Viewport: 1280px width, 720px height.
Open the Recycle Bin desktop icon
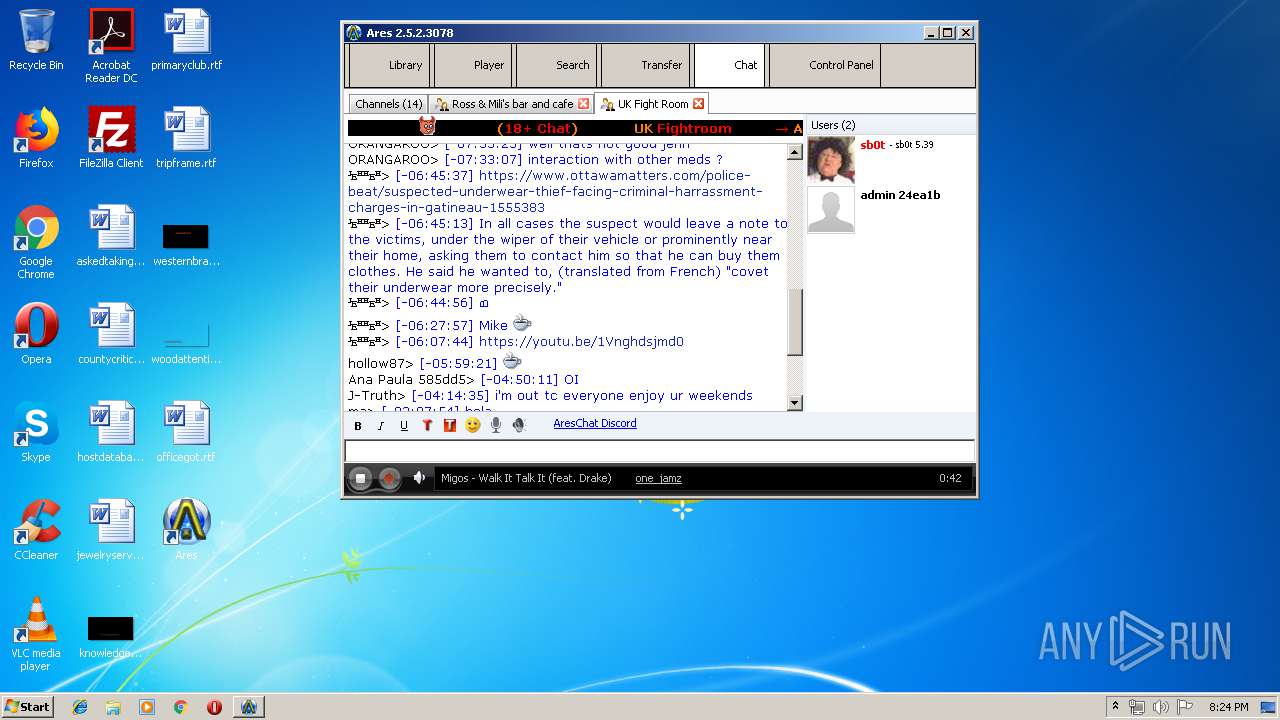pyautogui.click(x=36, y=40)
